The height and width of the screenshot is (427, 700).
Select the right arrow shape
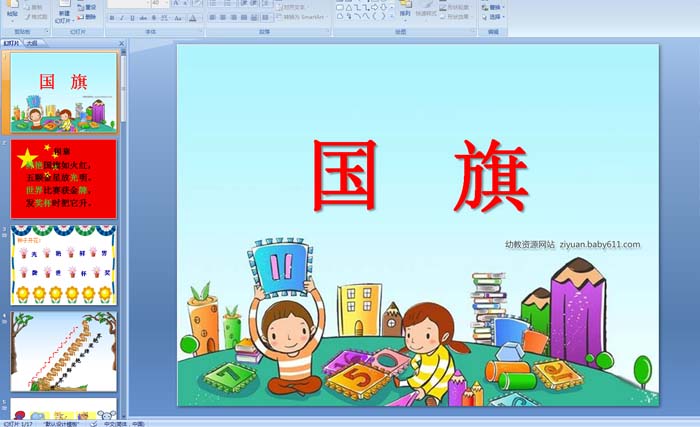pos(375,7)
